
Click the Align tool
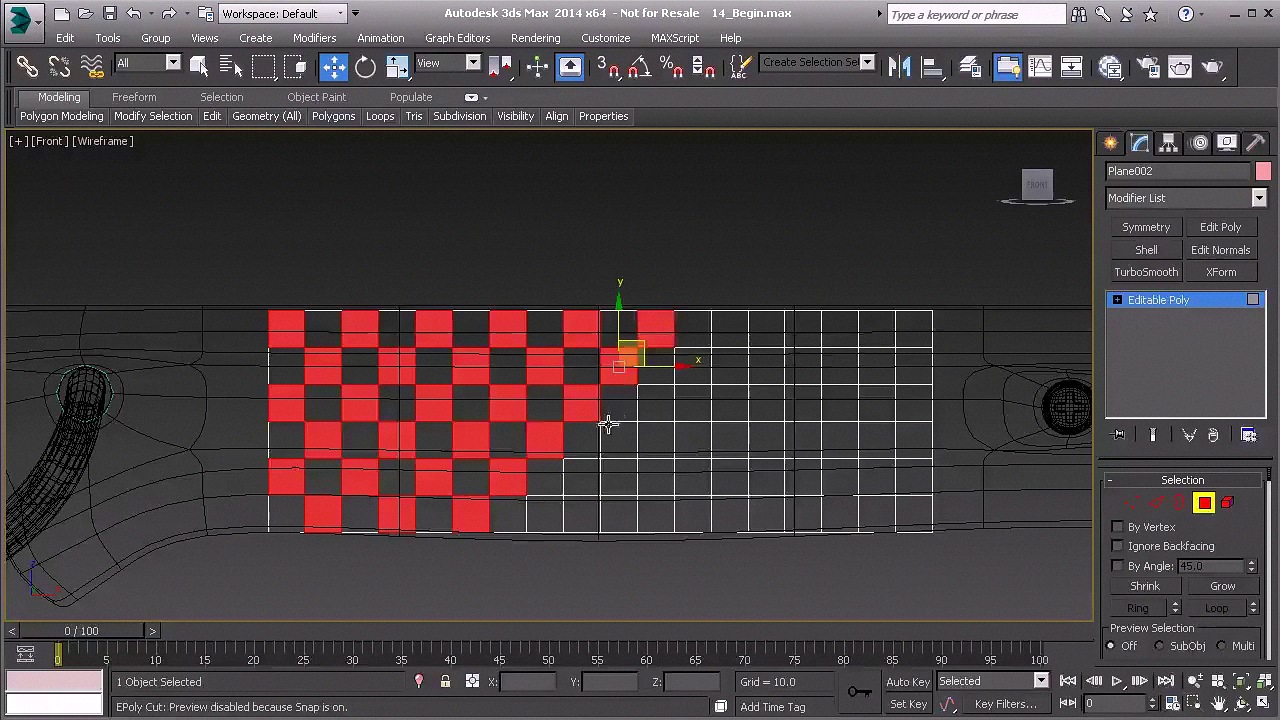point(931,67)
